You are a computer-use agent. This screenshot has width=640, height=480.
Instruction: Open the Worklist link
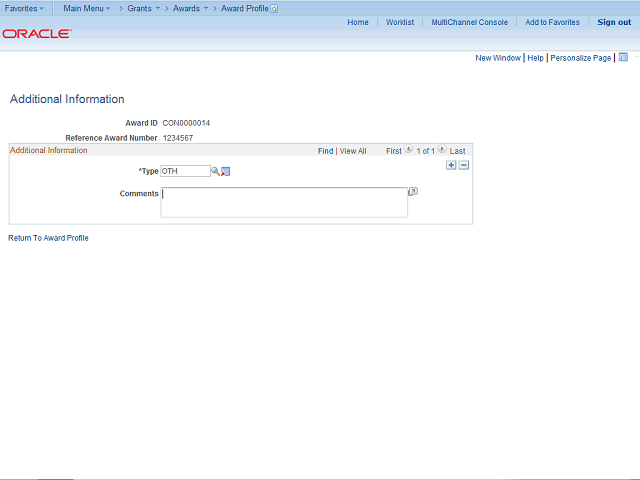click(x=400, y=22)
